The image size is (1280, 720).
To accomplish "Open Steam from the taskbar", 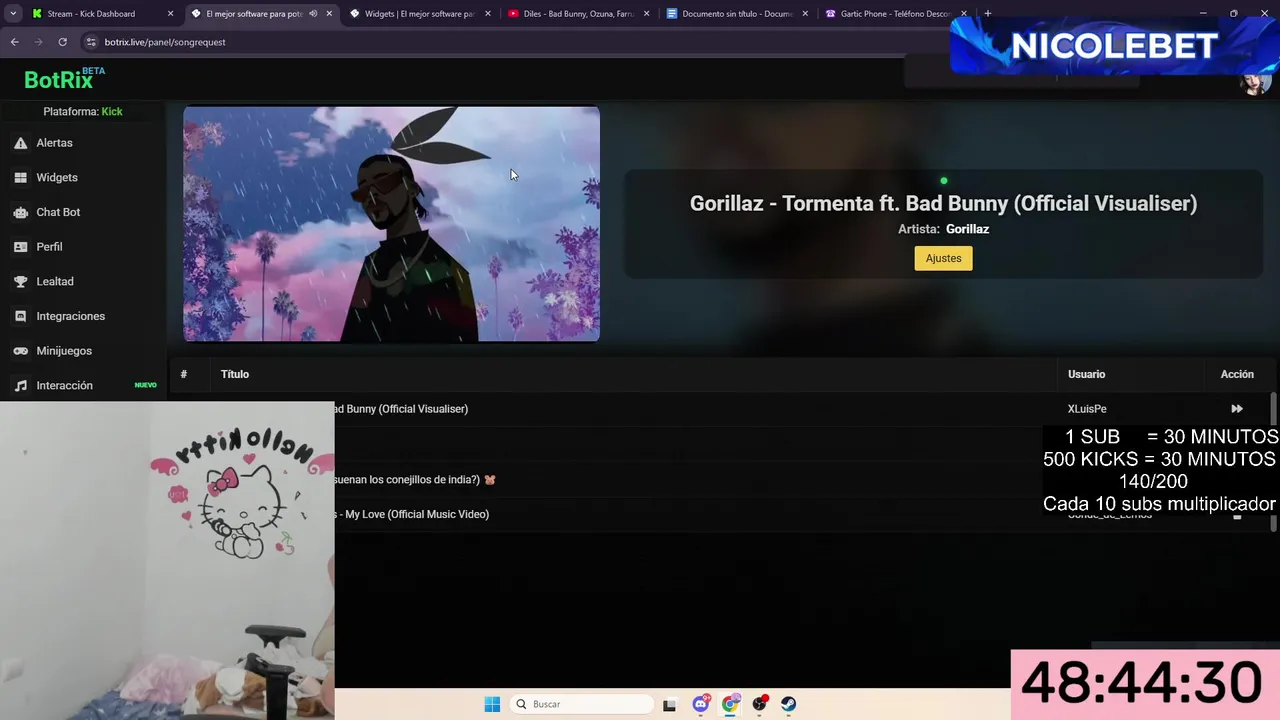I will pos(788,704).
